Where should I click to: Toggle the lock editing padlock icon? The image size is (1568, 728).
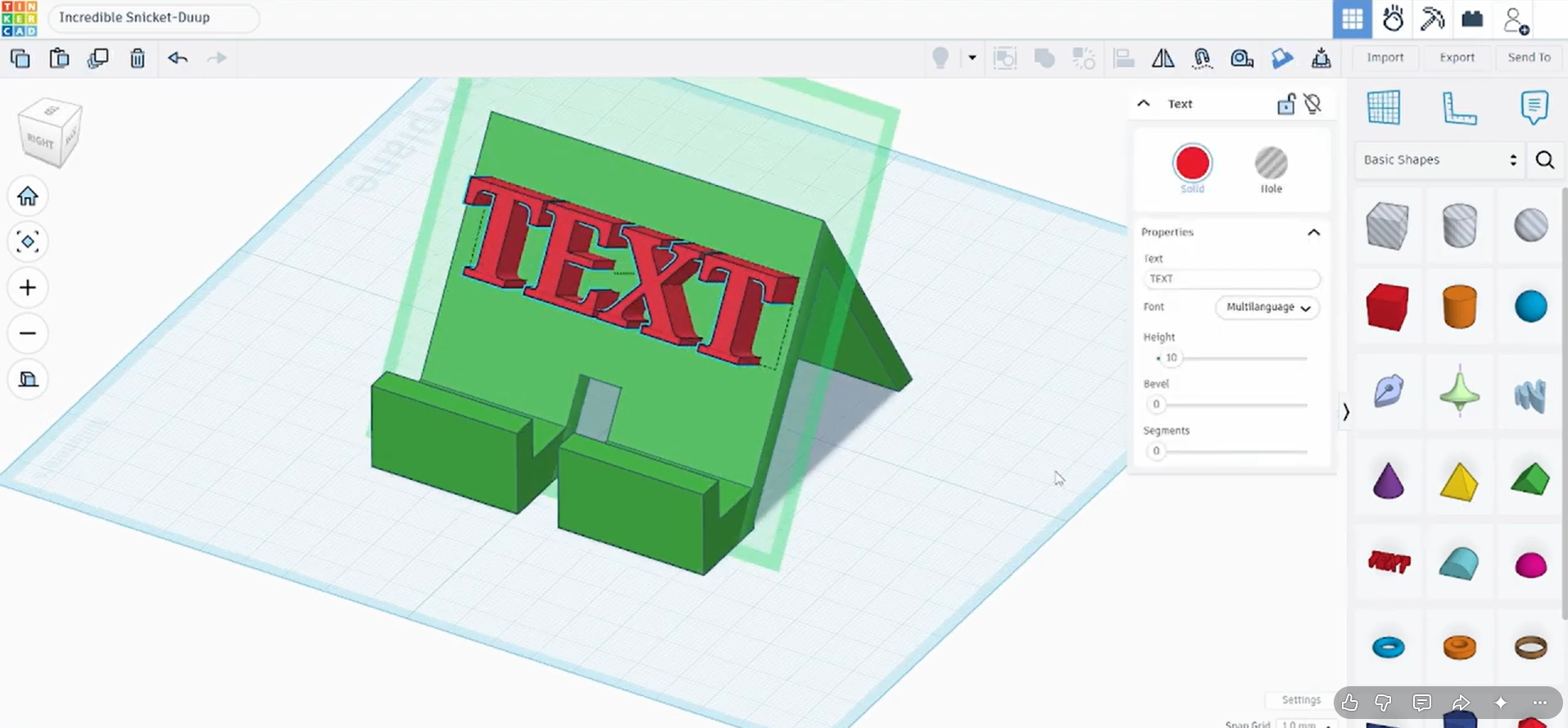[1286, 104]
